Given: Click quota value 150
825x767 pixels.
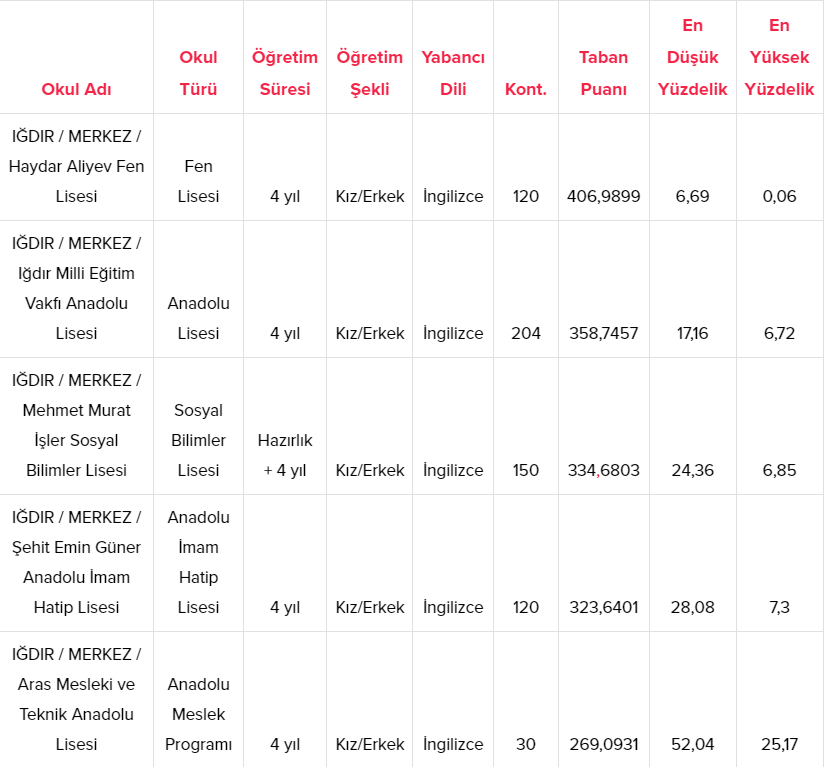Looking at the screenshot, I should pos(526,470).
